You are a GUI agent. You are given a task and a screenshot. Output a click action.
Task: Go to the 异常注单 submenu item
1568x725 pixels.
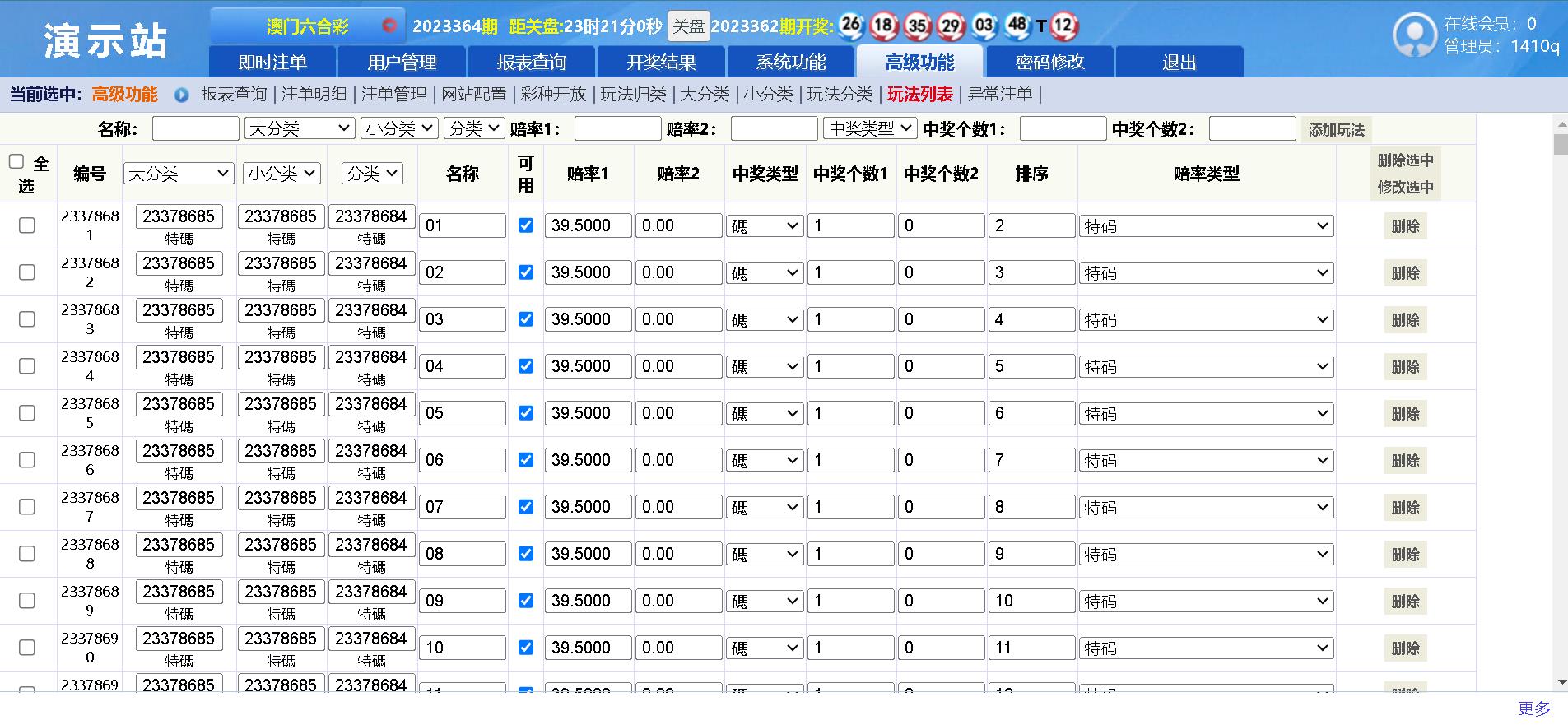[x=999, y=95]
